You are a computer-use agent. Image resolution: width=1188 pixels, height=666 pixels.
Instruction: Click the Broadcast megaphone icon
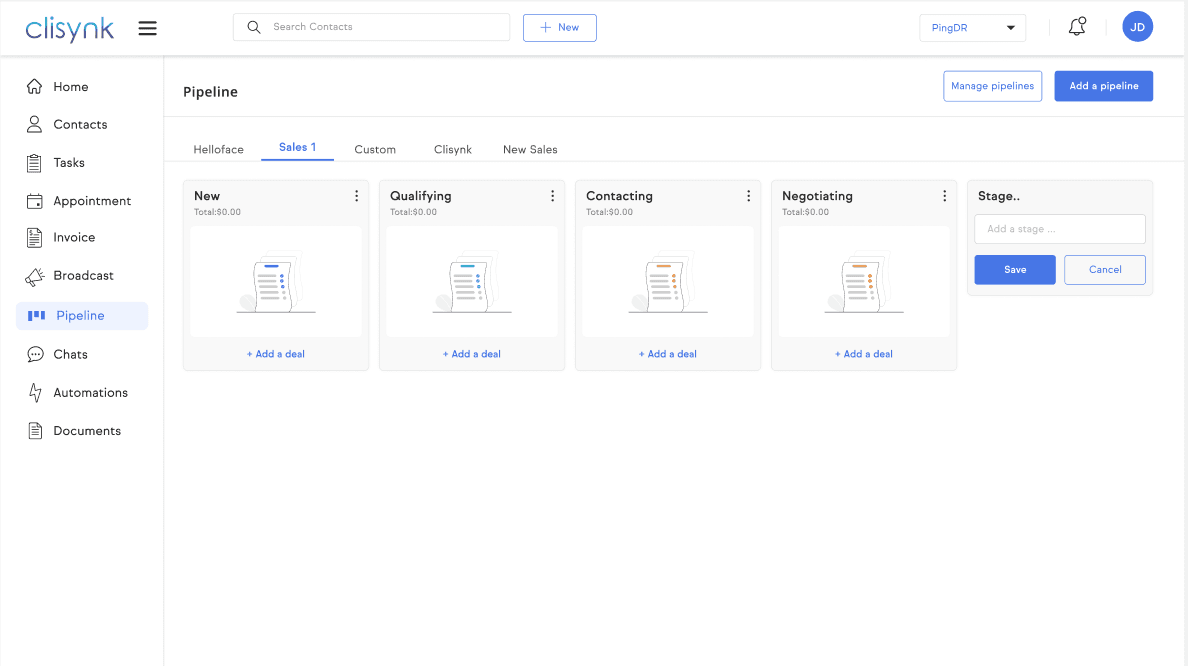(34, 277)
